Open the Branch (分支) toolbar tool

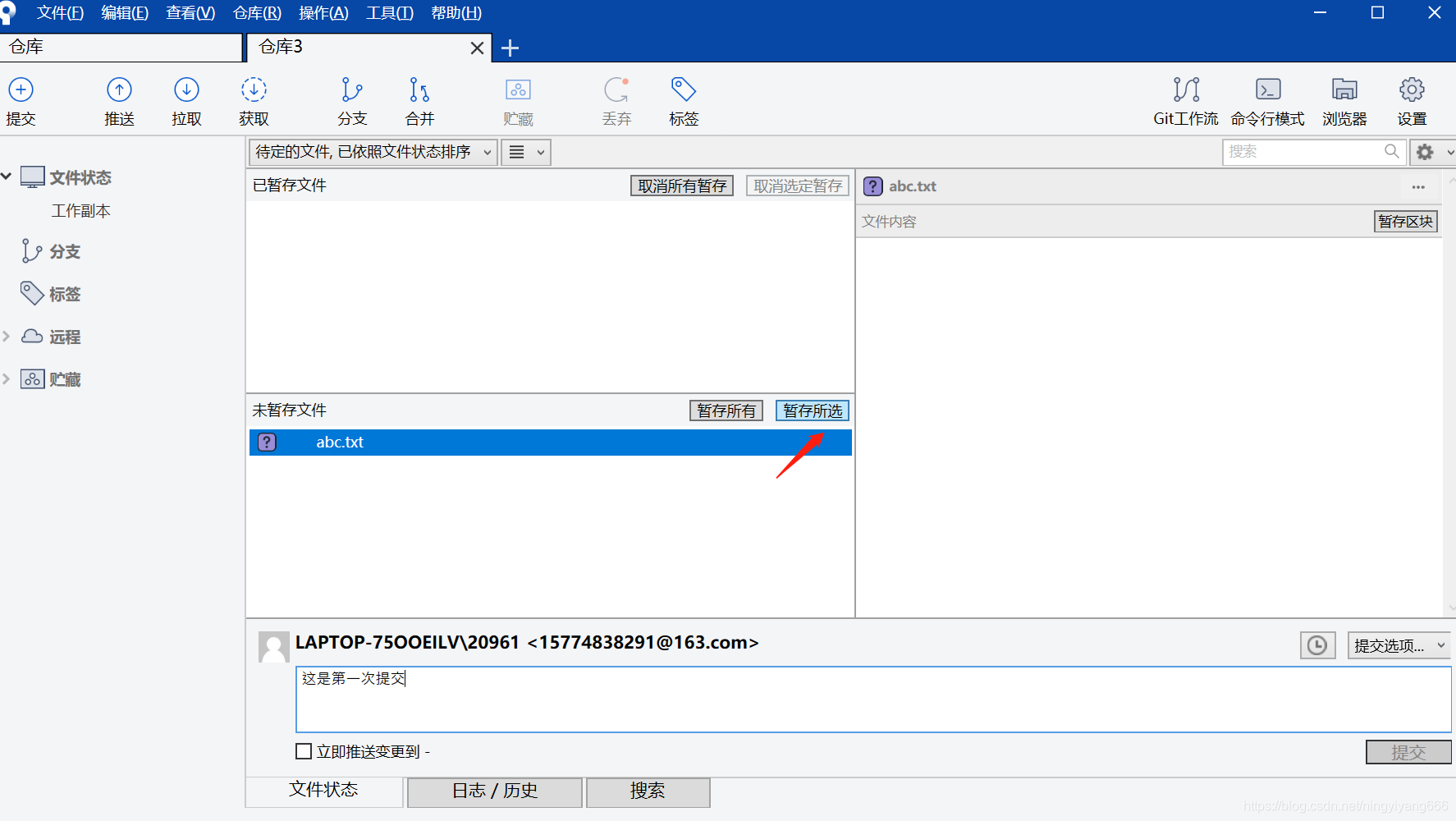pyautogui.click(x=352, y=89)
